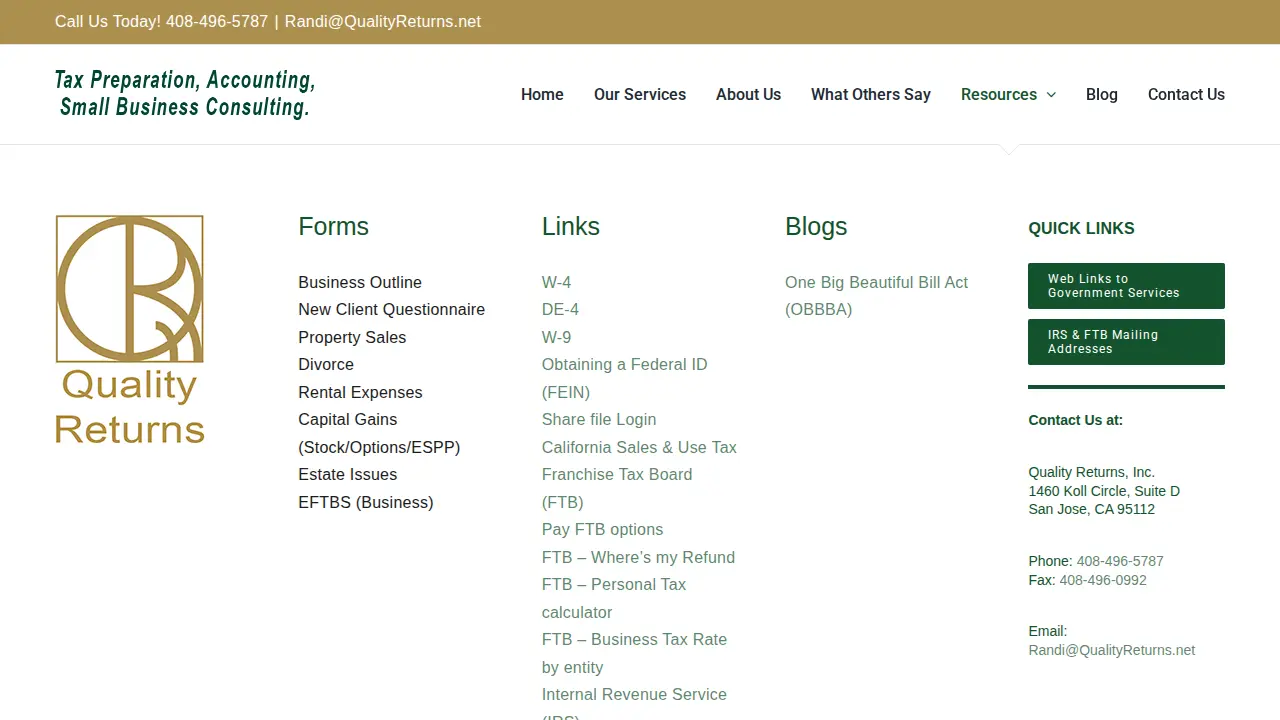Visit the Franchise Tax Board (FTB) link

tap(617, 489)
